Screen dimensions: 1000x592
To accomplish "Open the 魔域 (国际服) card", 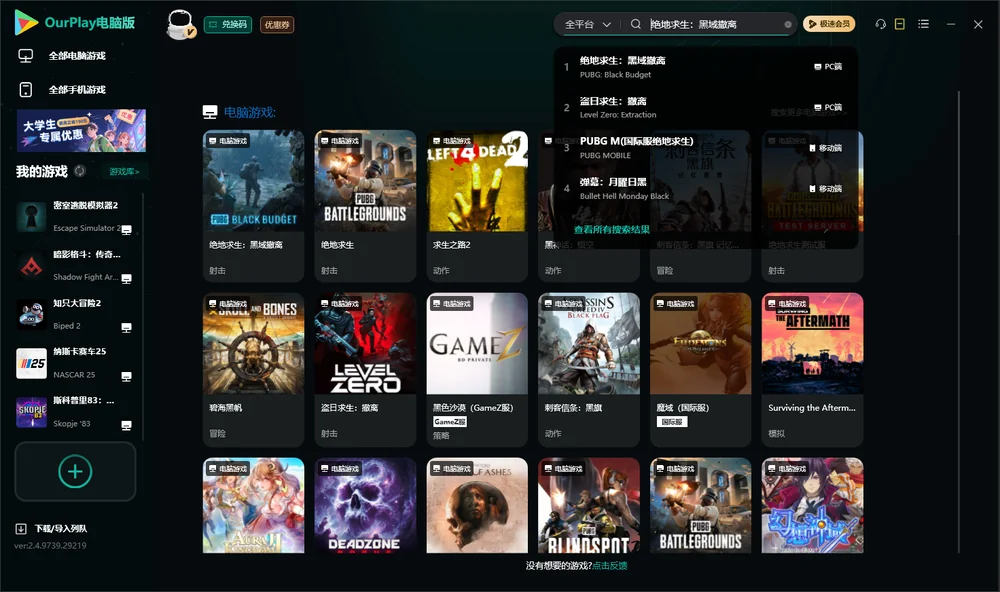I will (x=700, y=369).
